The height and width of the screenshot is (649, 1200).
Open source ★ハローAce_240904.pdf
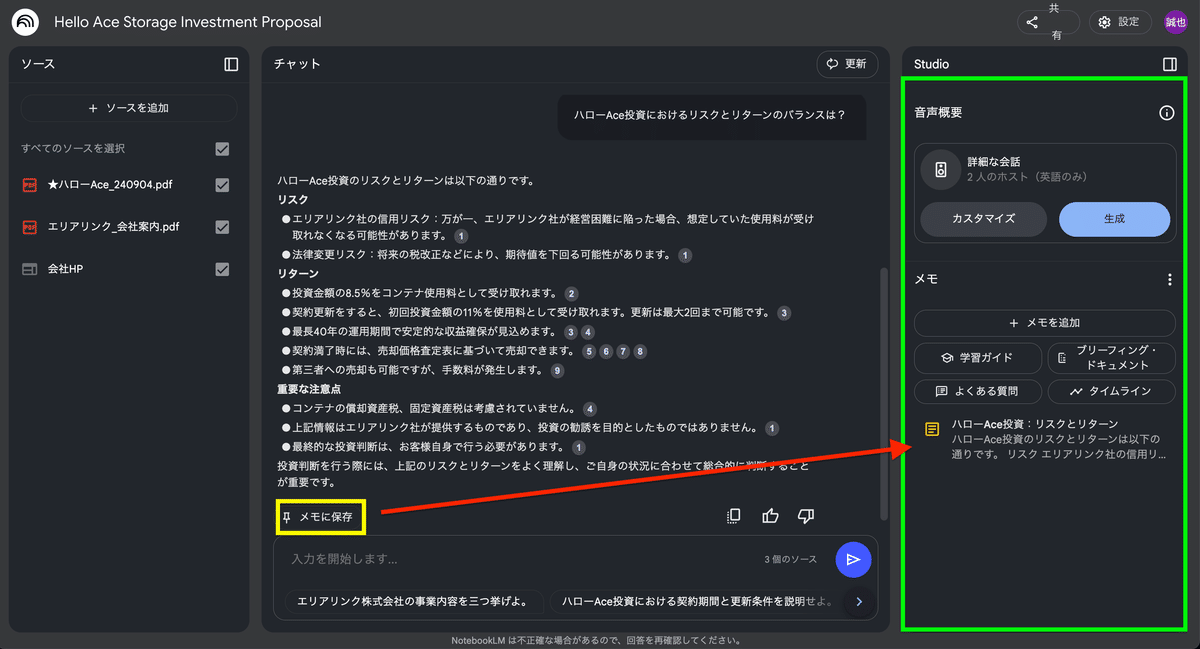click(x=110, y=185)
